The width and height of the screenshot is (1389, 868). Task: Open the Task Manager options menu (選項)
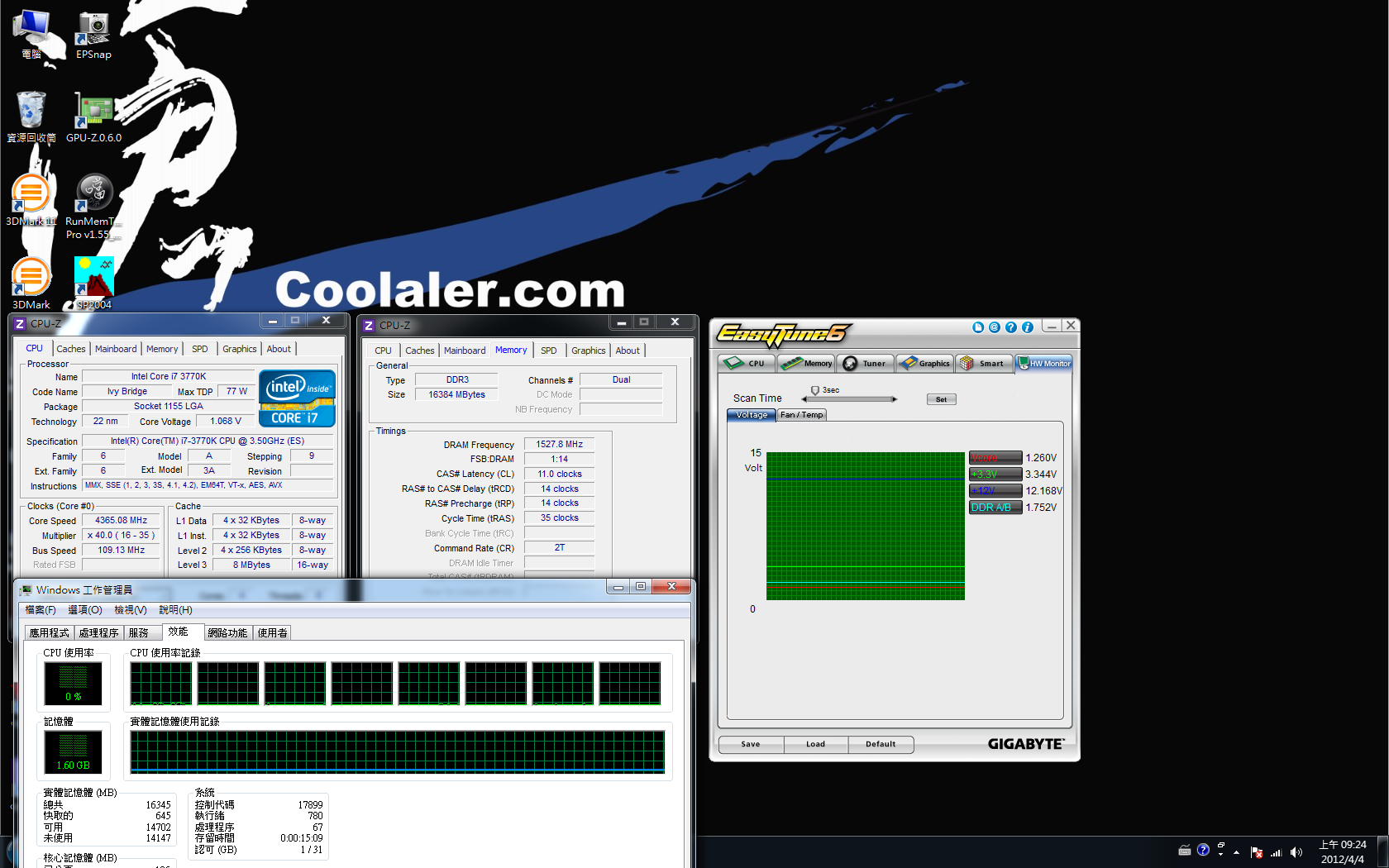pyautogui.click(x=85, y=610)
